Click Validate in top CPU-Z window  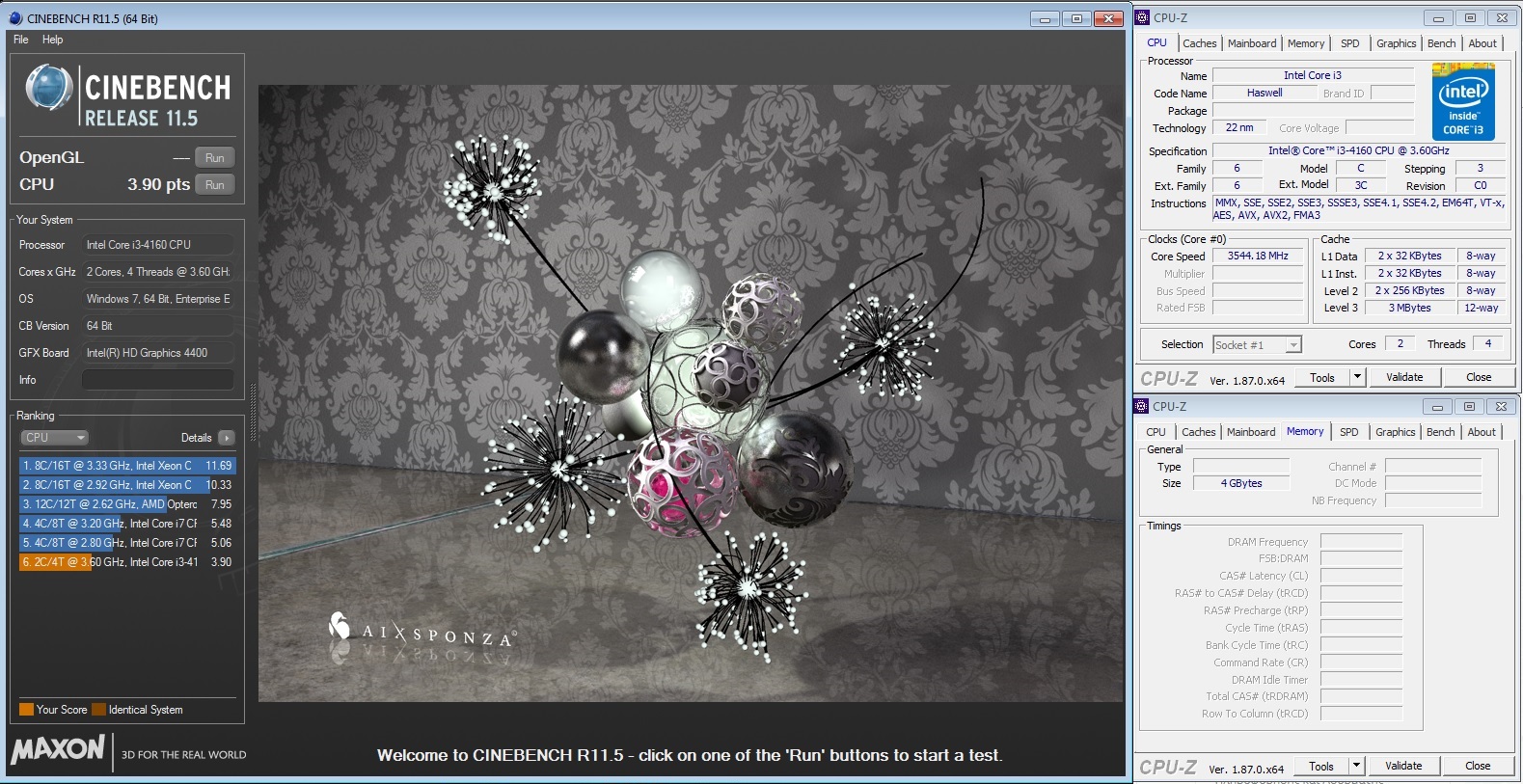[1404, 378]
